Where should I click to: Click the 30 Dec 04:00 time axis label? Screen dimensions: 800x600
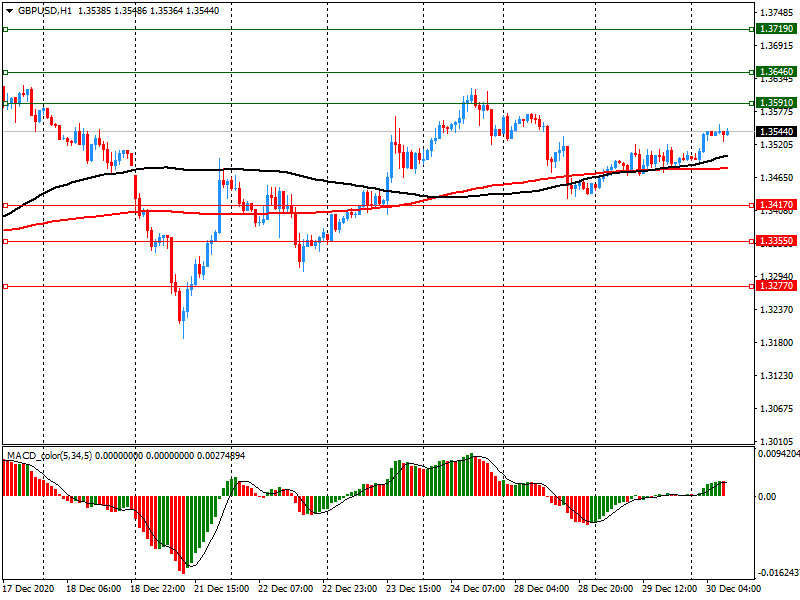point(733,589)
